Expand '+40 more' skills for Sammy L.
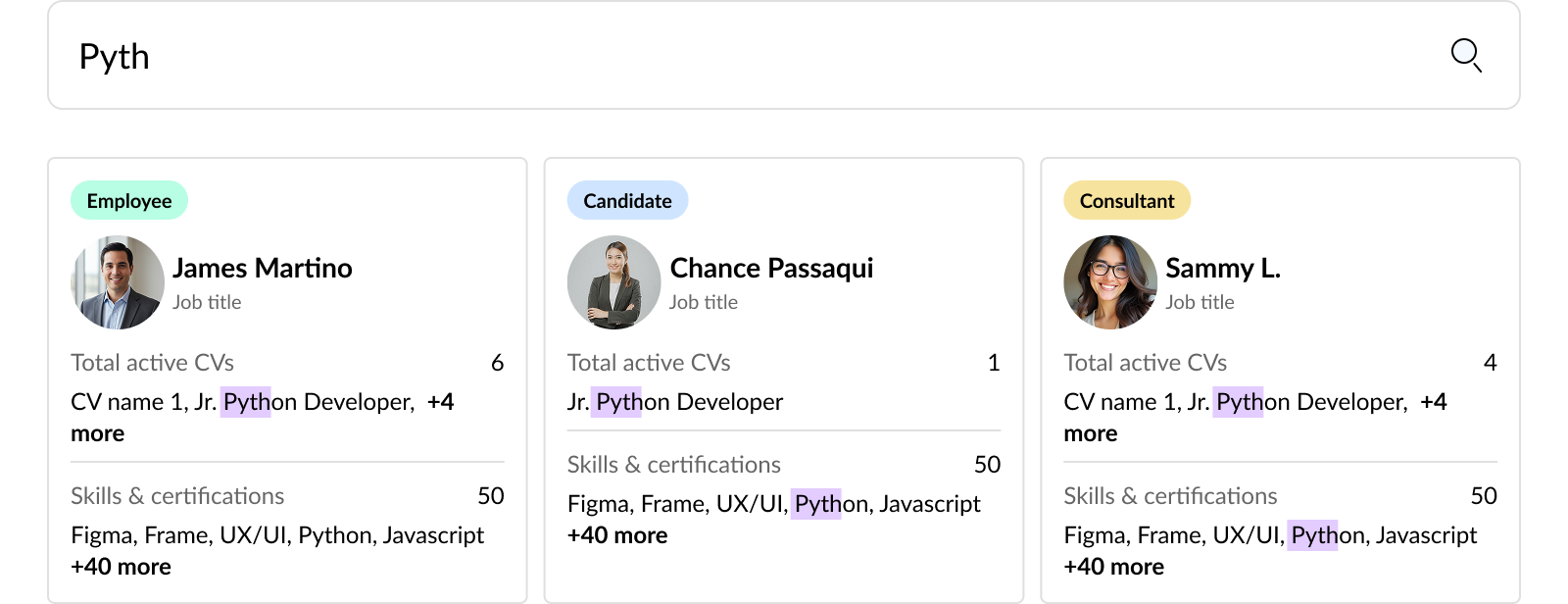Screen dimensions: 1568x604 [1114, 567]
